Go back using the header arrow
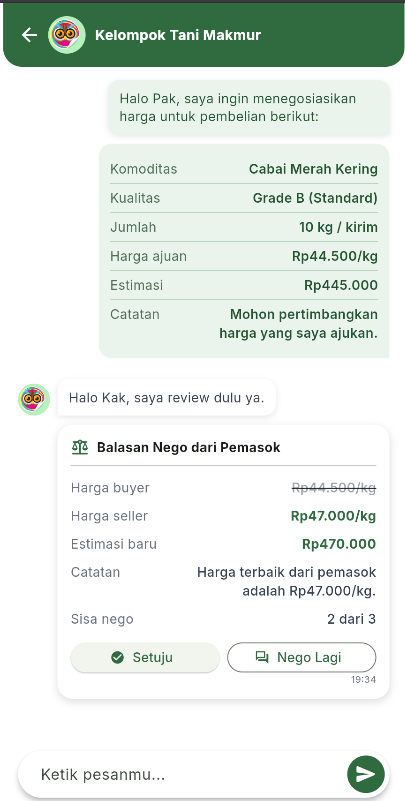Image resolution: width=405 pixels, height=801 pixels. click(29, 35)
